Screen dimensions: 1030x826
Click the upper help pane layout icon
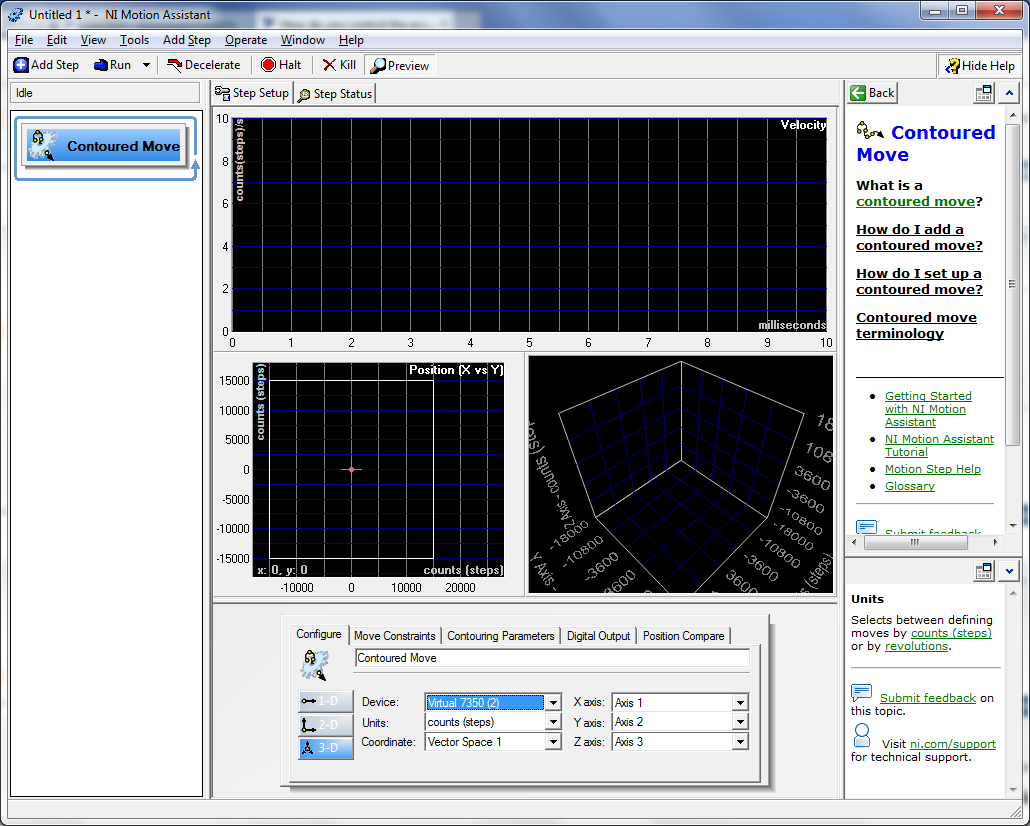[x=984, y=93]
